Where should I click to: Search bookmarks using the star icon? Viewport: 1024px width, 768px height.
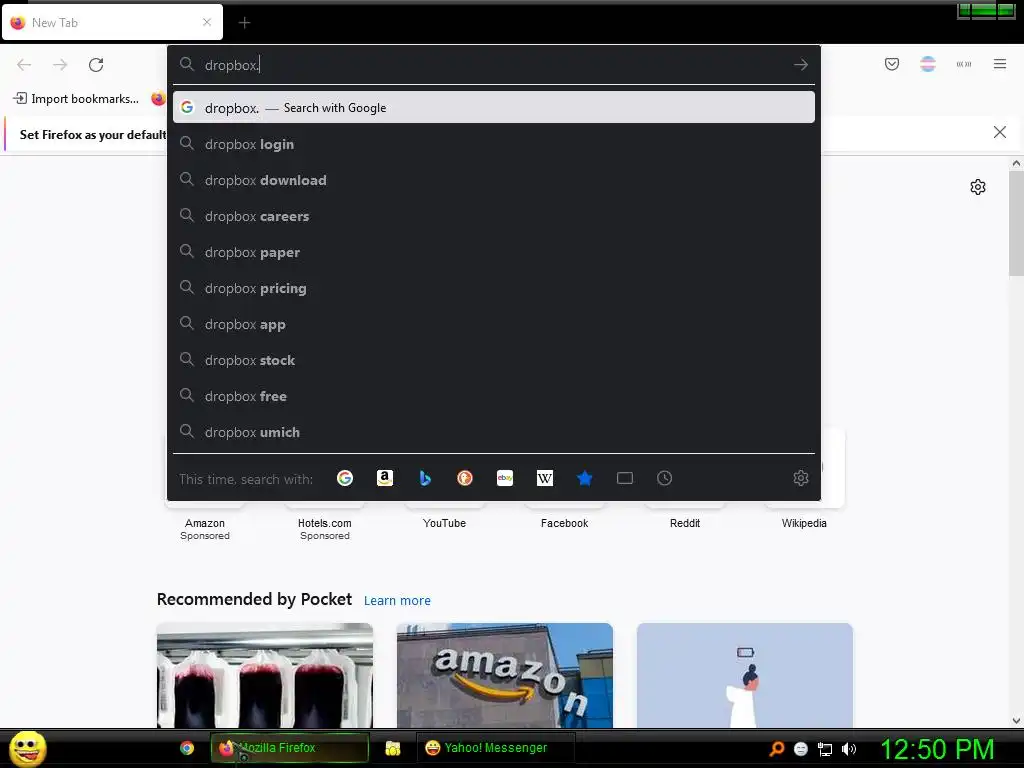coord(584,479)
